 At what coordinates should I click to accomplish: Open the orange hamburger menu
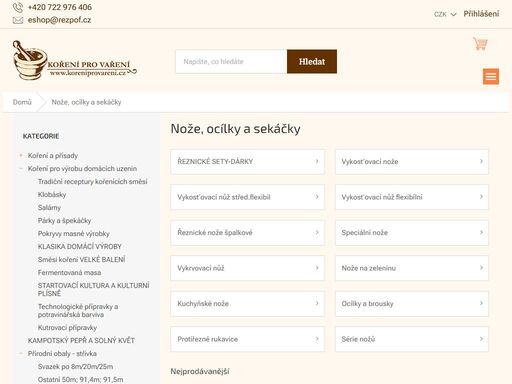point(491,77)
